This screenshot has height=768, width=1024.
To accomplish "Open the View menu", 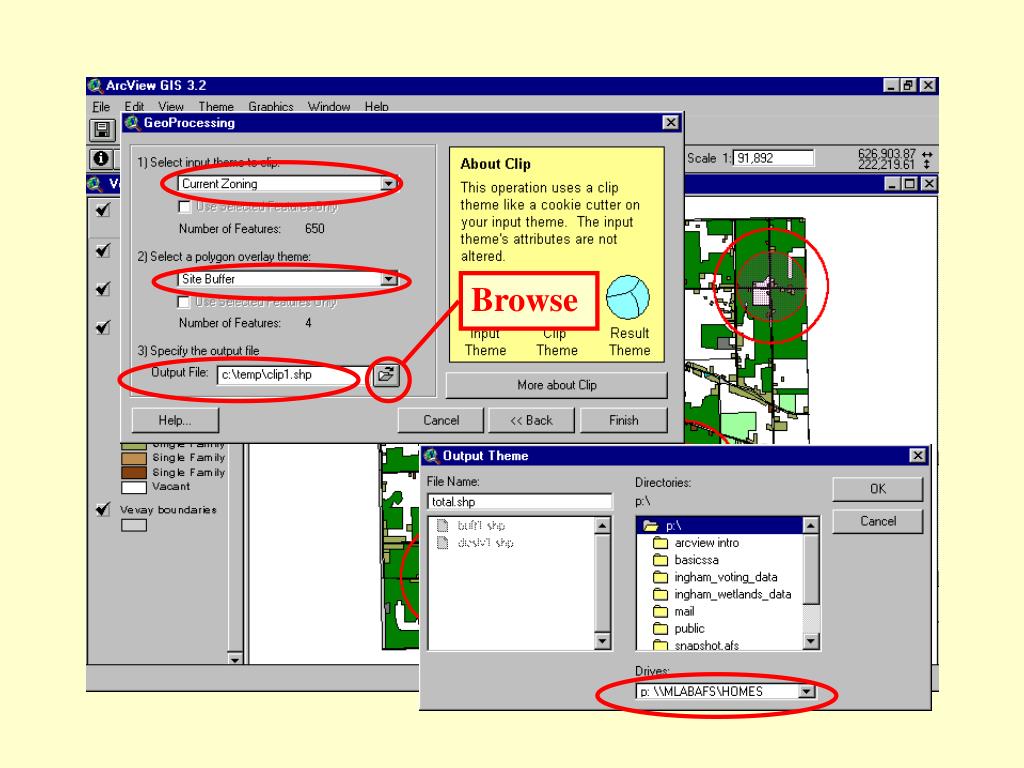I will (170, 106).
